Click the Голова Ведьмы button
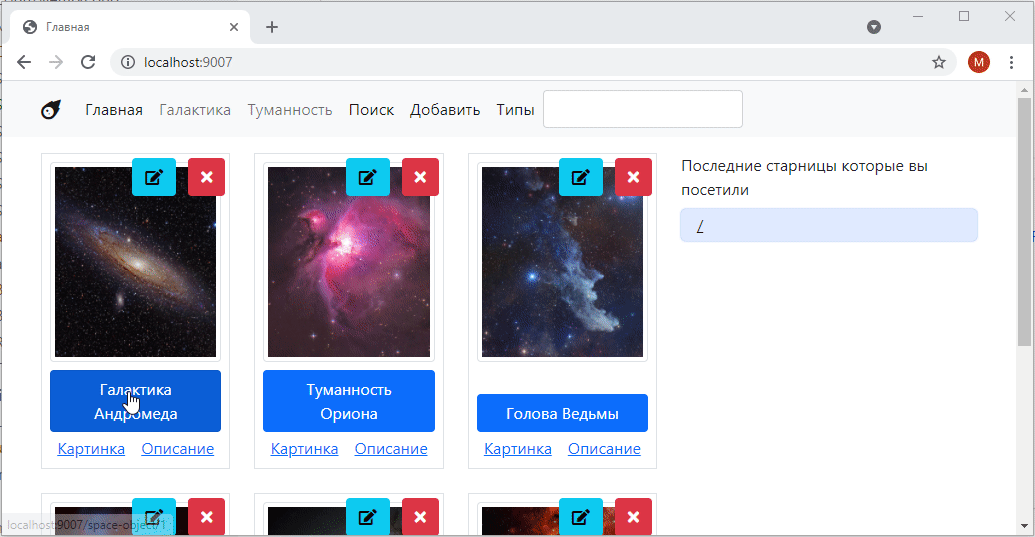The width and height of the screenshot is (1035, 537). coord(562,413)
